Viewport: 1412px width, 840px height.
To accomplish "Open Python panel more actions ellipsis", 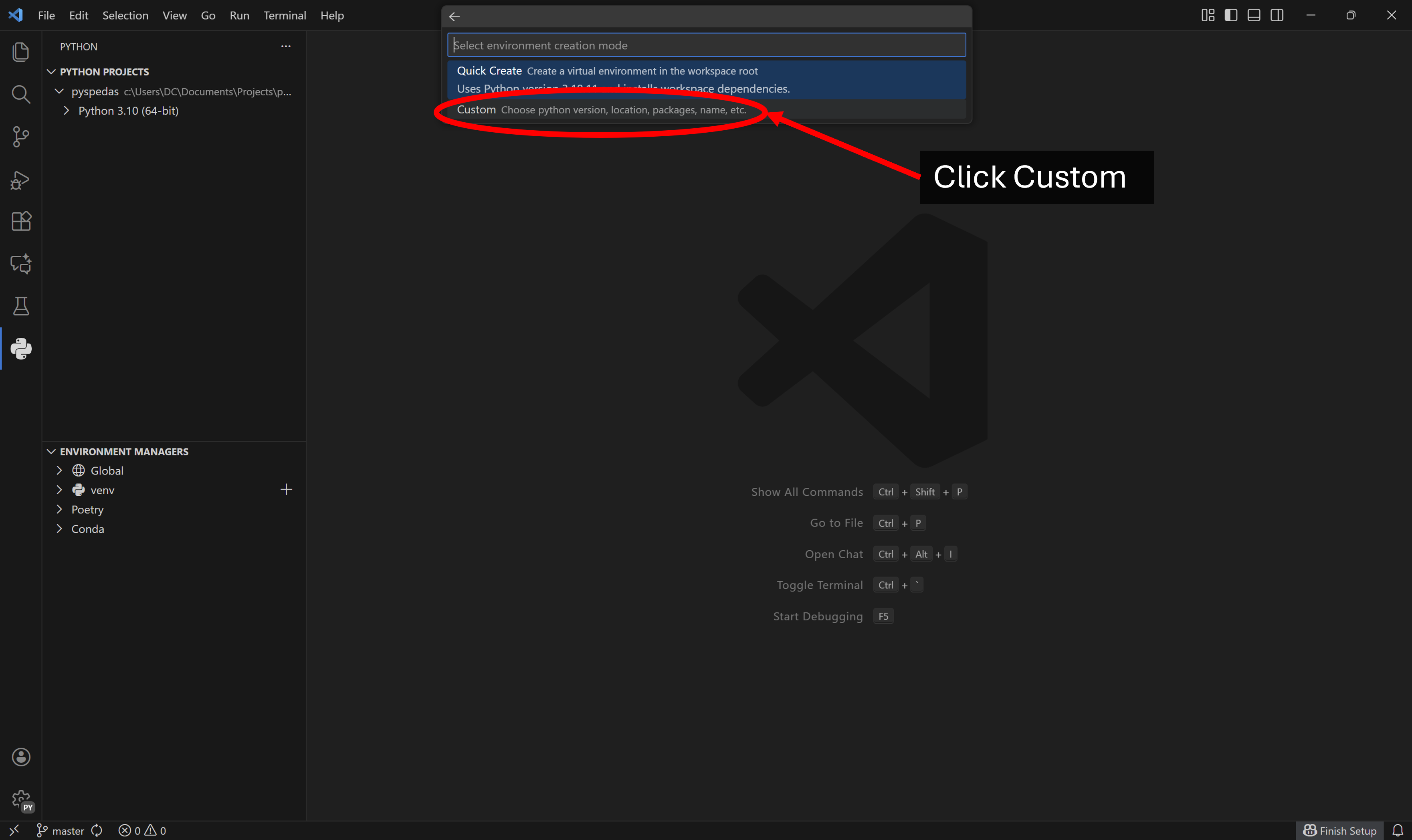I will pos(286,46).
